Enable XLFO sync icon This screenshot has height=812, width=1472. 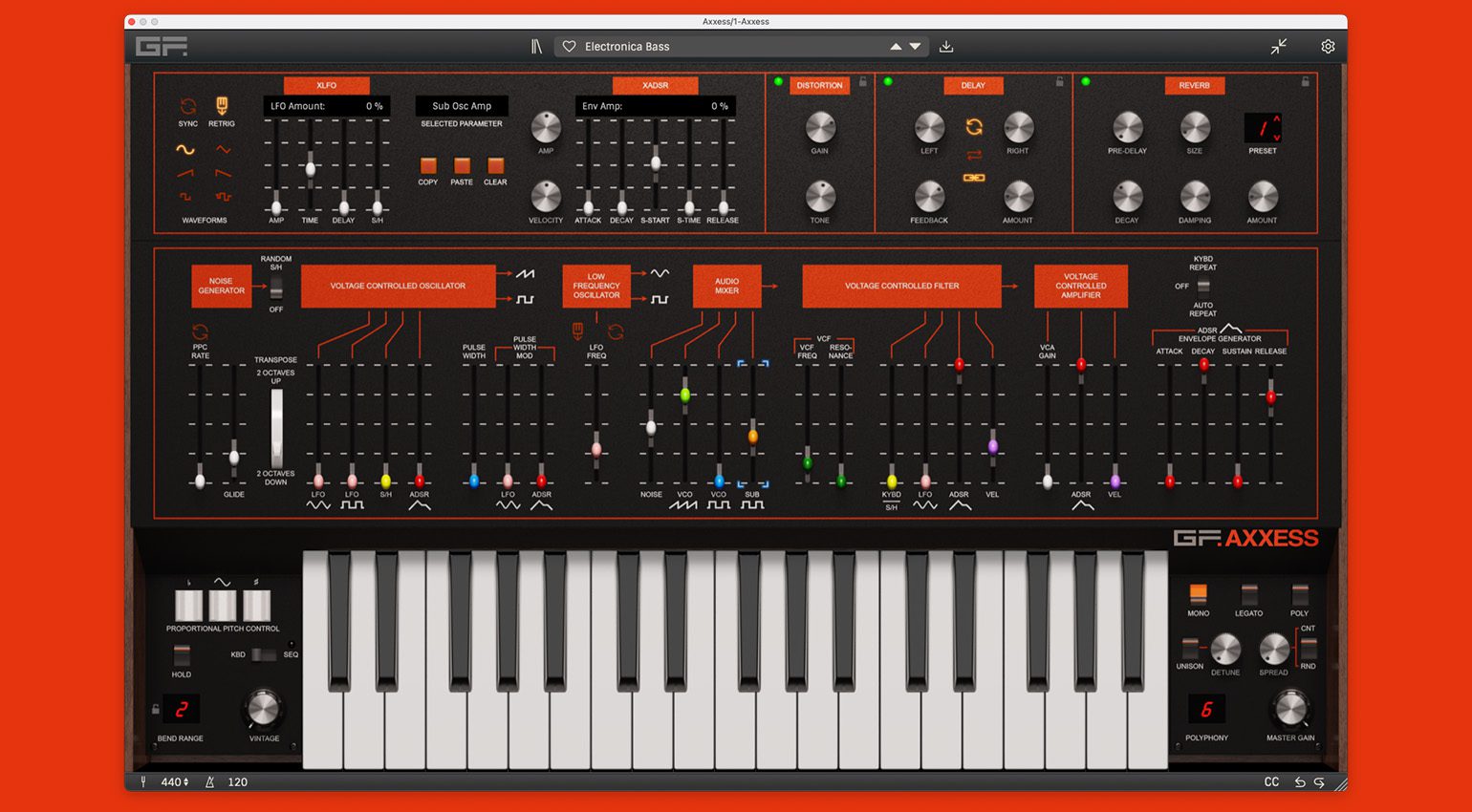[188, 106]
